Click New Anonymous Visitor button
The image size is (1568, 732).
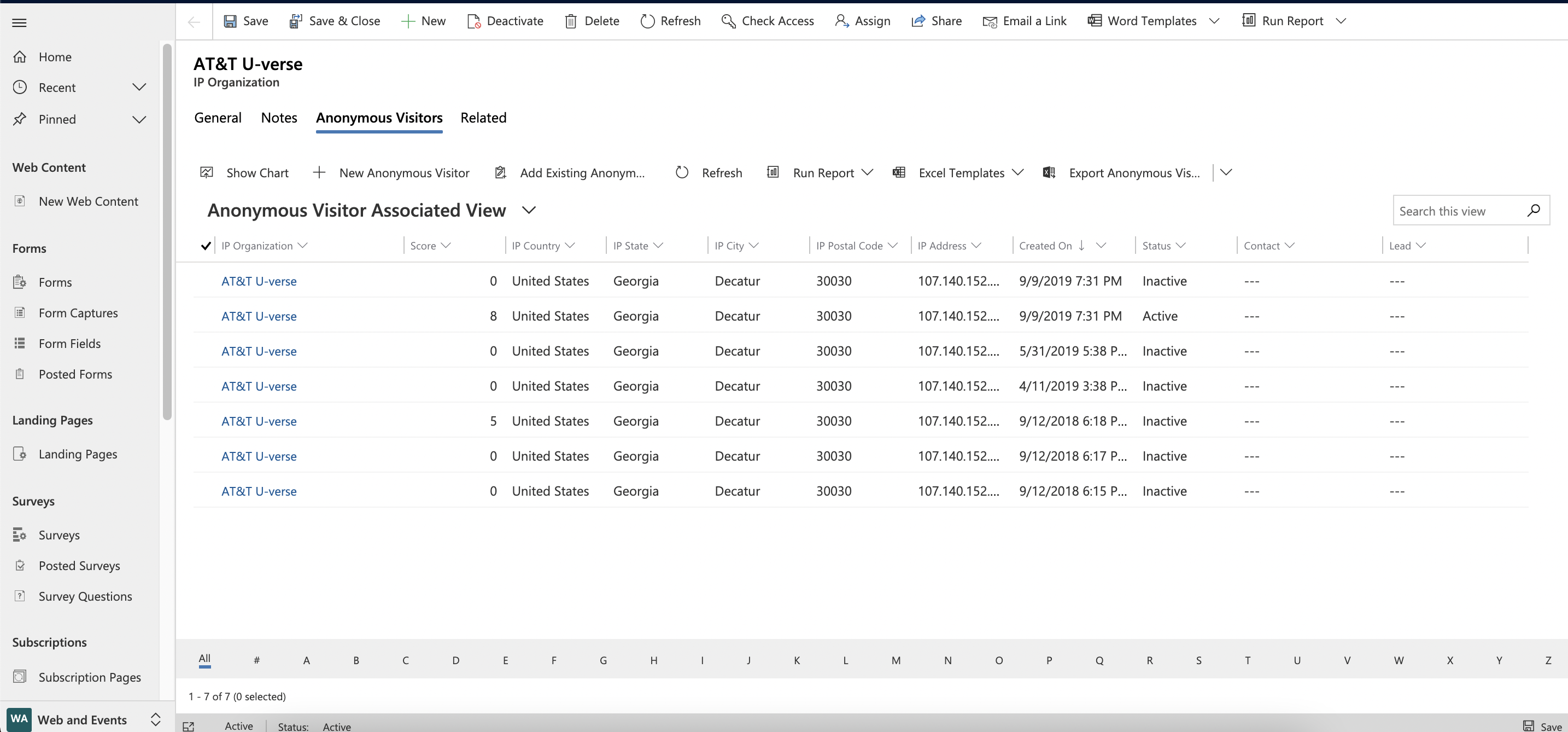(391, 172)
